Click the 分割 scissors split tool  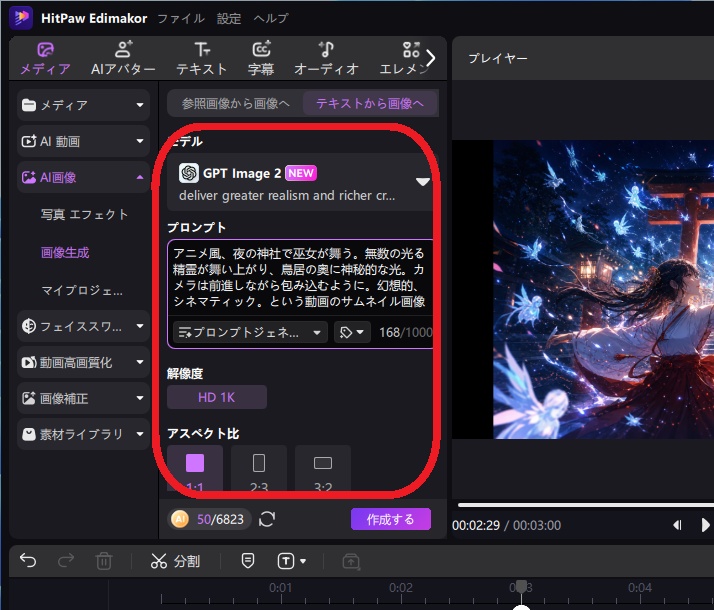coord(175,561)
